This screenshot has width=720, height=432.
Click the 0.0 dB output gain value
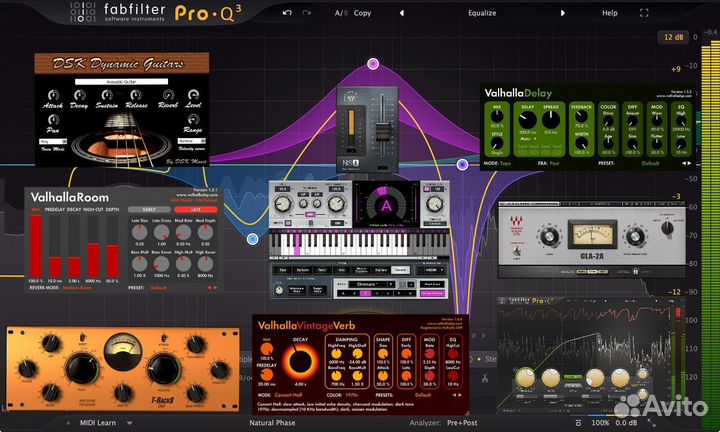[626, 423]
